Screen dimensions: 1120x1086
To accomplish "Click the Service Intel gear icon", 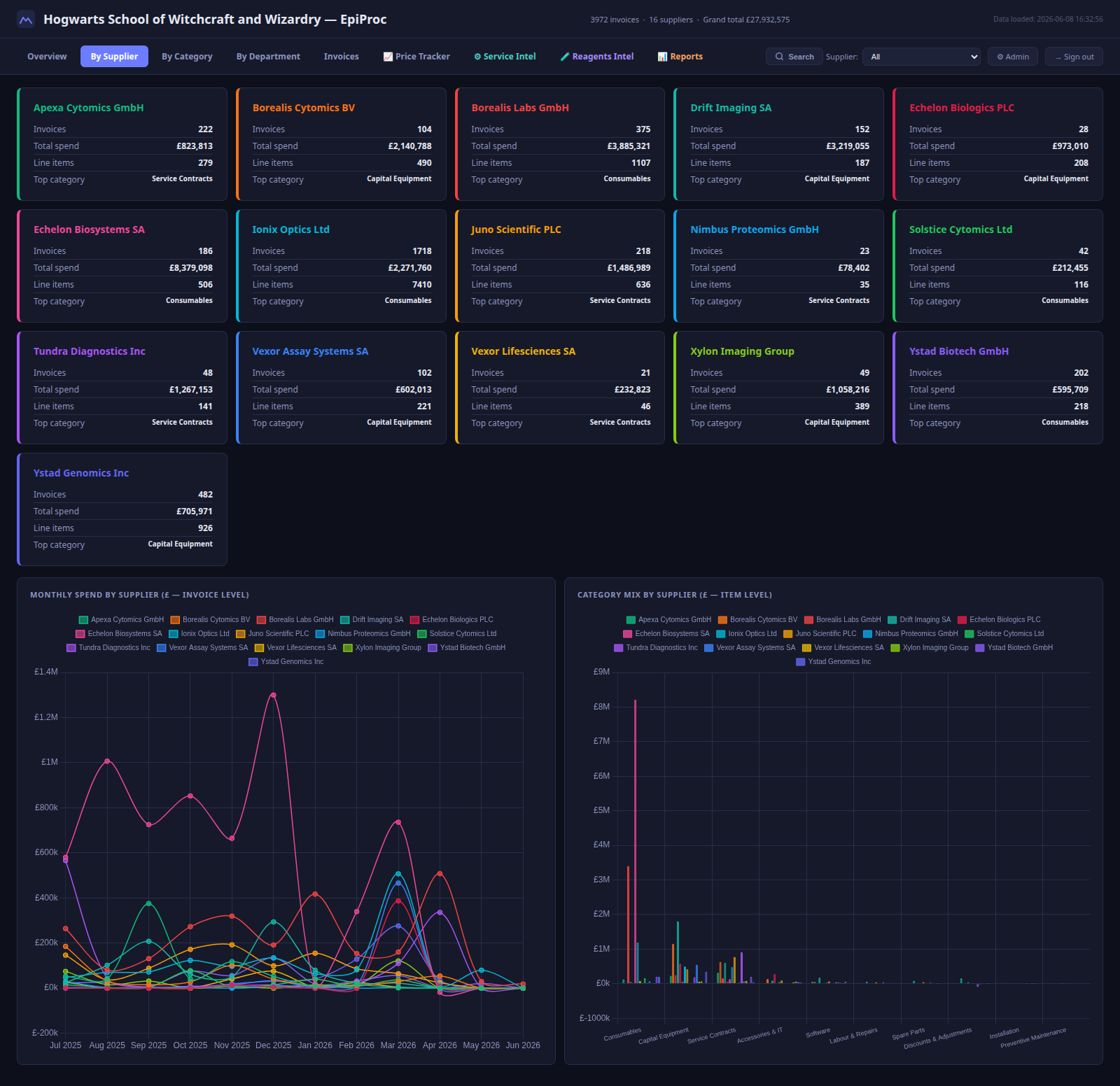I will coord(477,57).
